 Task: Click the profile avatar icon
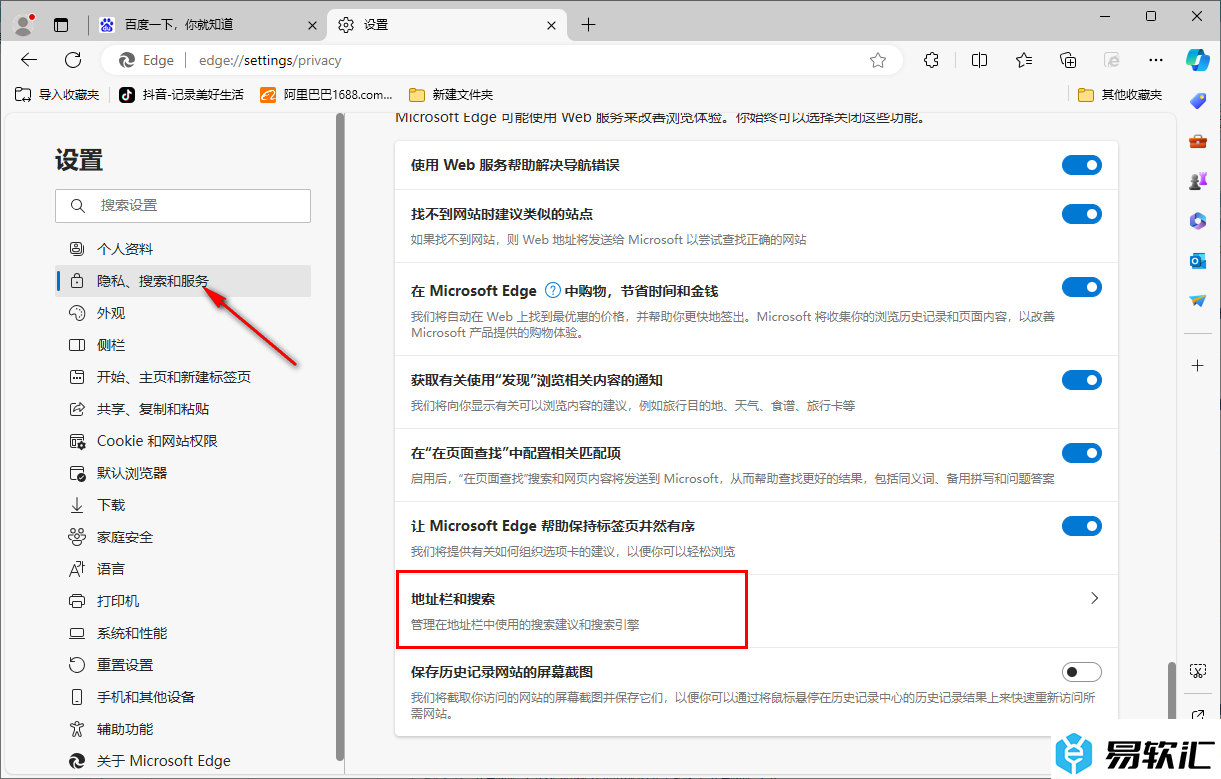pyautogui.click(x=23, y=25)
